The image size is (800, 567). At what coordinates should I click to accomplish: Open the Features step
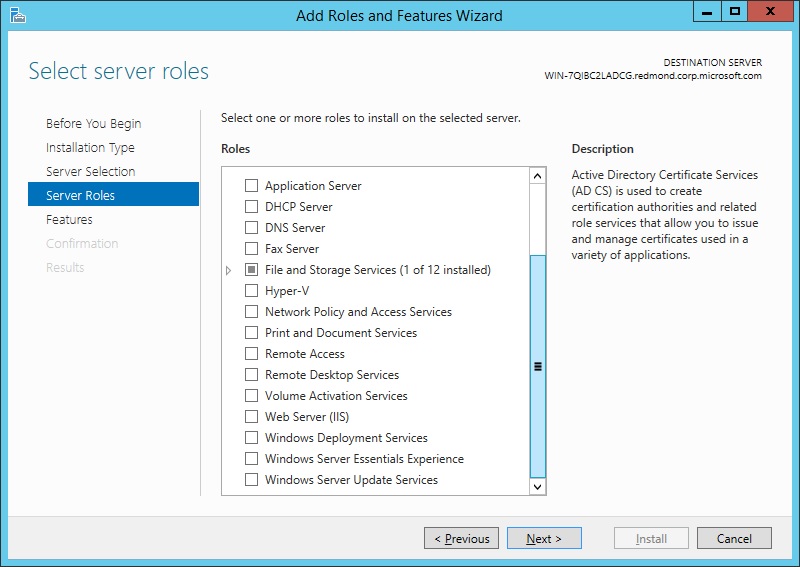(69, 219)
